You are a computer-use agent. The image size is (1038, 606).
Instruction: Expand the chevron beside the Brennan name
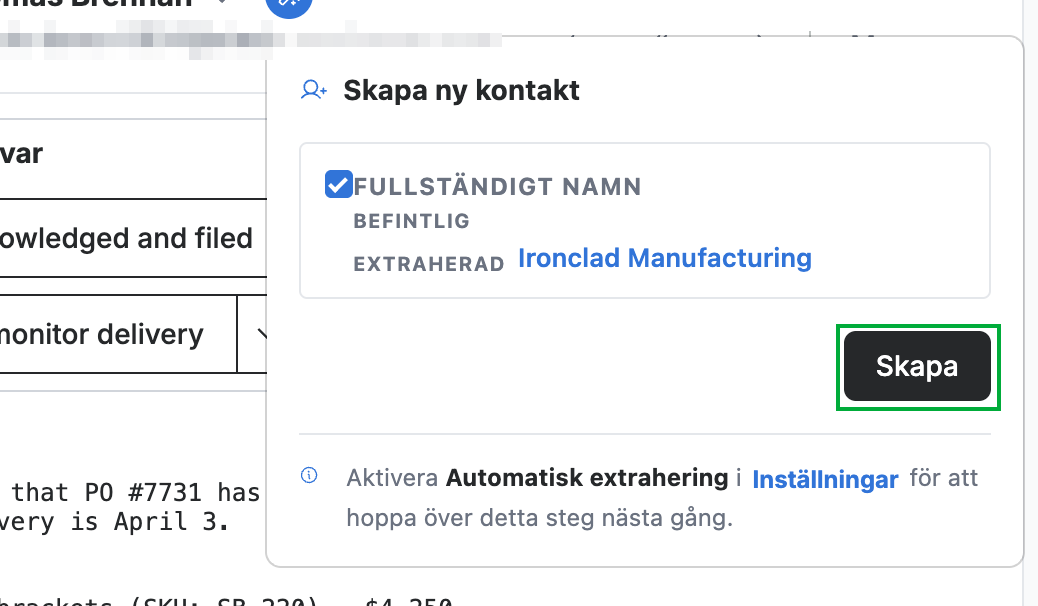(x=222, y=2)
